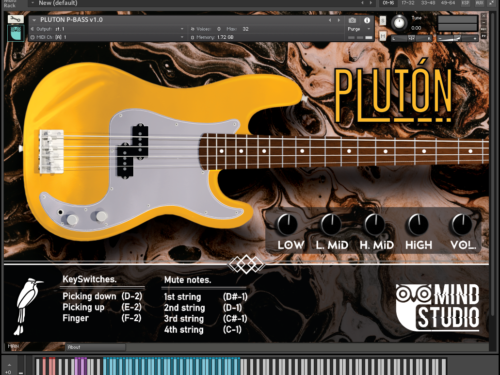Screen dimensions: 500x375
Task: Select next instrument preset with right arrow
Action: [339, 20]
